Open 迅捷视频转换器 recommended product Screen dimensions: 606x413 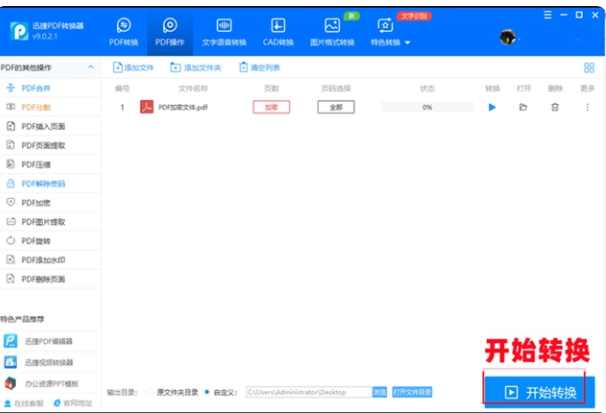[x=49, y=362]
